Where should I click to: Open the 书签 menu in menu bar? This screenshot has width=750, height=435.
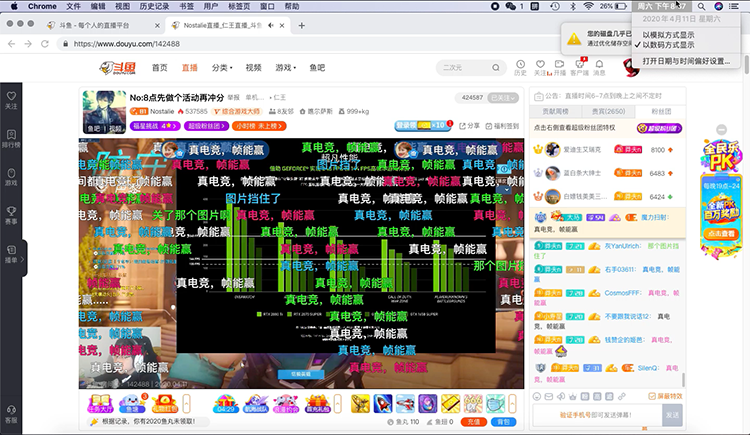(187, 6)
